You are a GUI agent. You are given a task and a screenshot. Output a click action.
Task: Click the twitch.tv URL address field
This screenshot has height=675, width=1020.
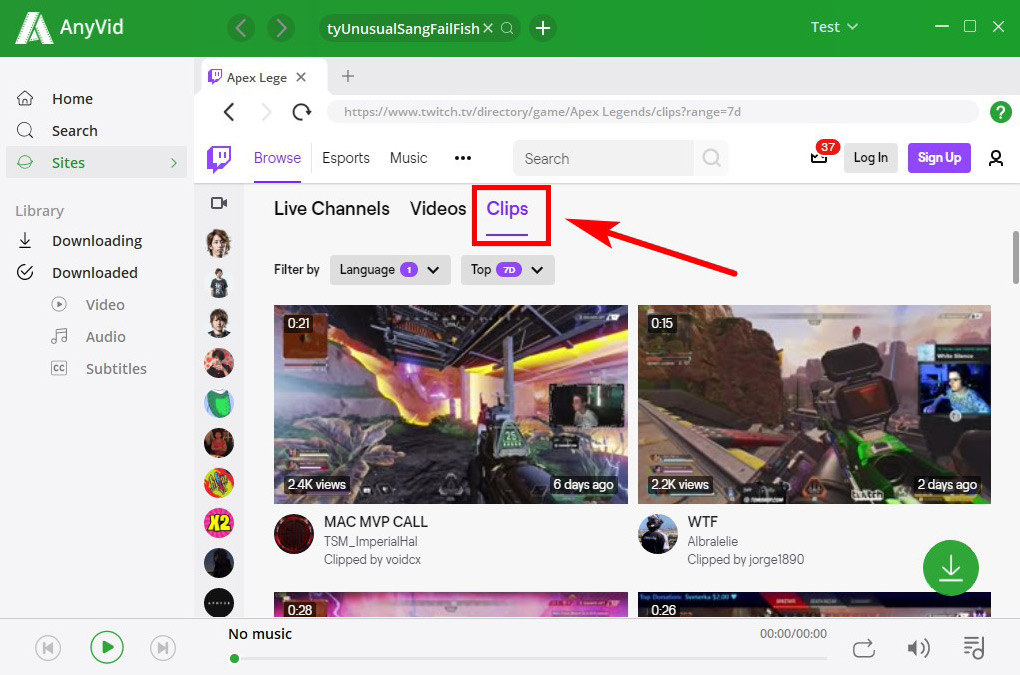[652, 112]
